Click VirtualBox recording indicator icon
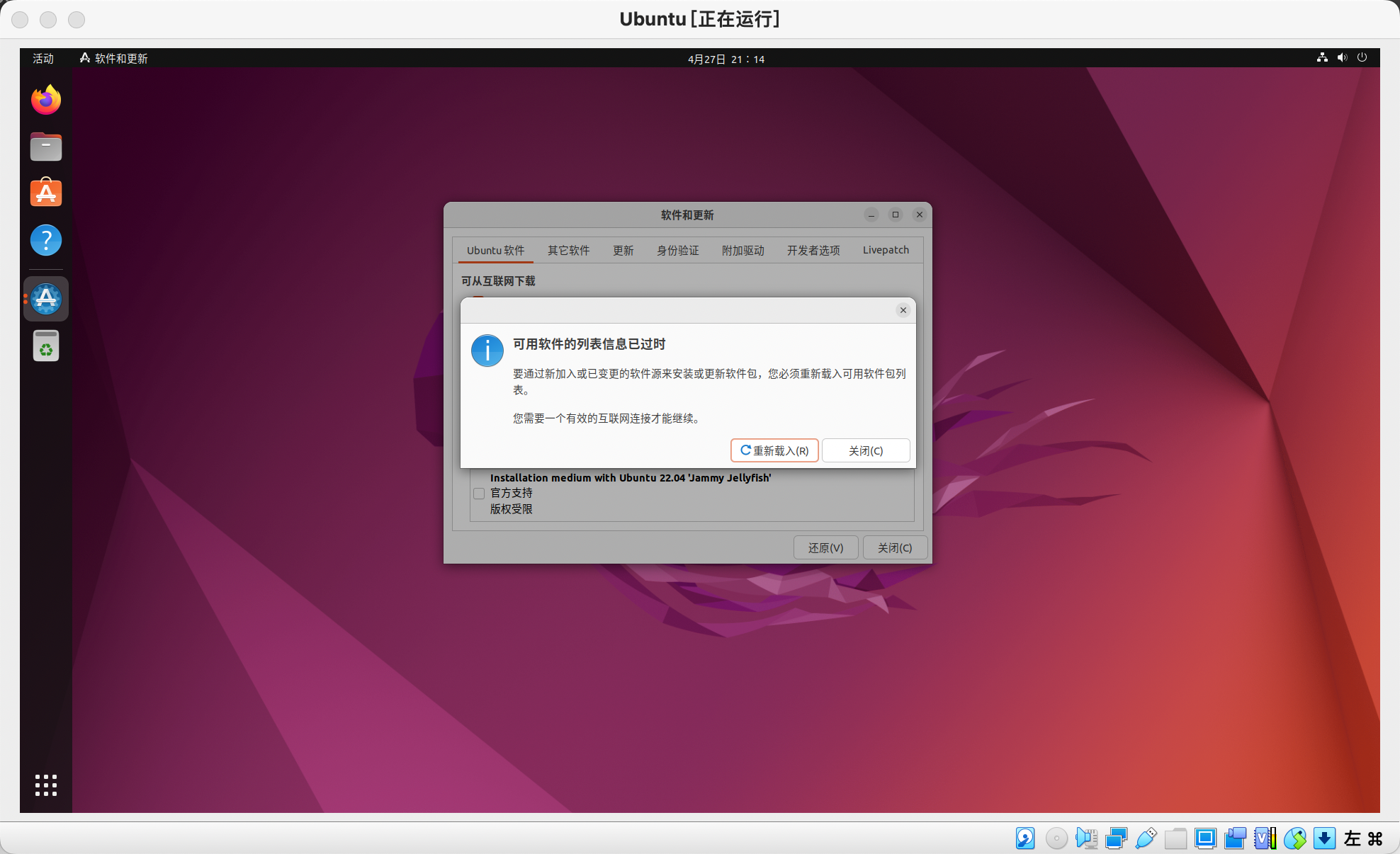 click(x=1235, y=838)
